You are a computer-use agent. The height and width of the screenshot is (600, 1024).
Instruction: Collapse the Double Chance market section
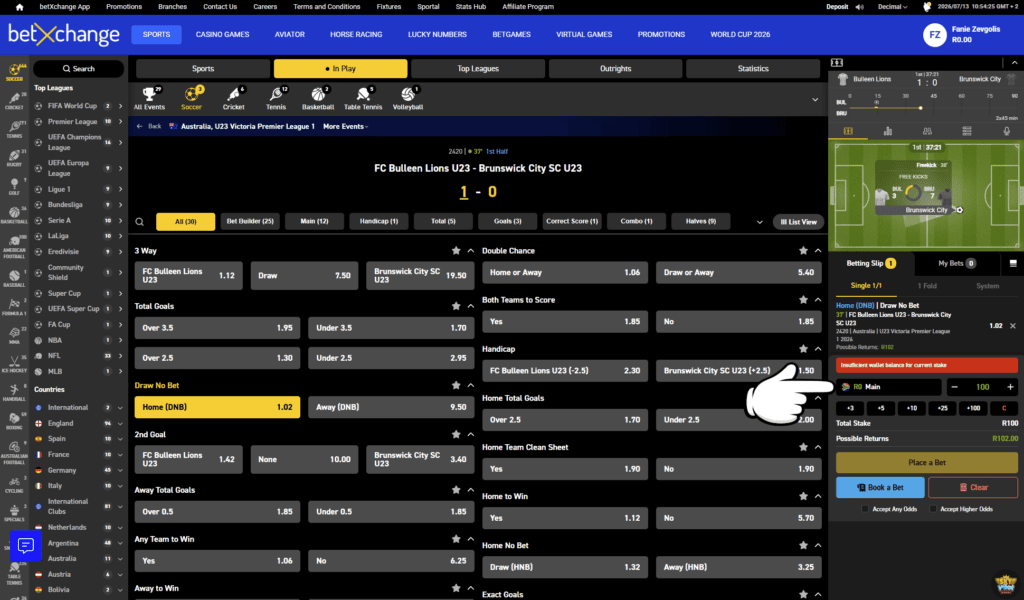tap(818, 251)
